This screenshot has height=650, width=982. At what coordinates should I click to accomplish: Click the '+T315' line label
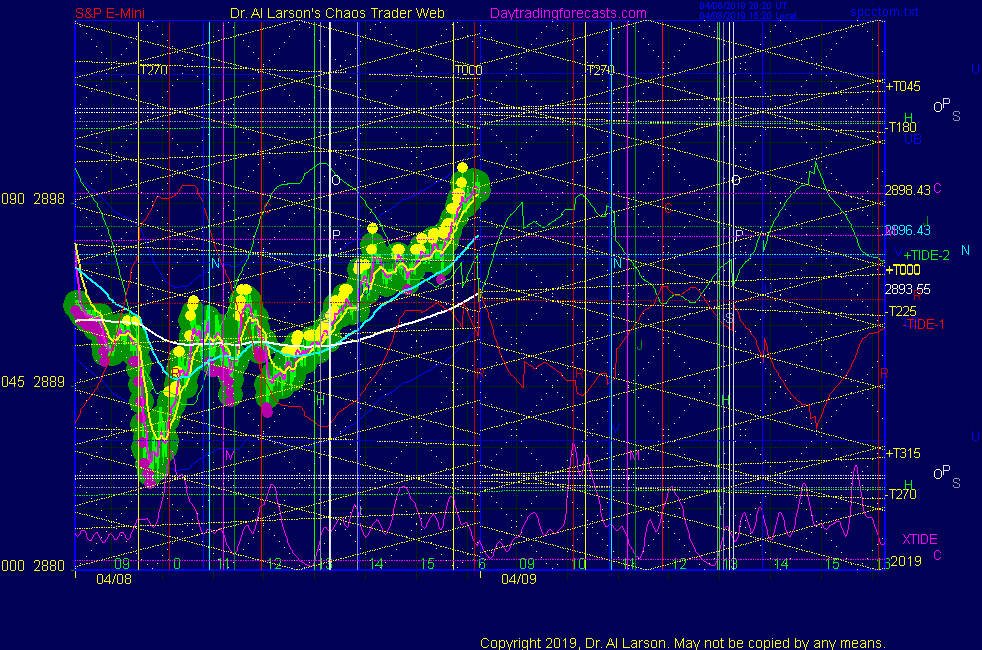tap(903, 453)
